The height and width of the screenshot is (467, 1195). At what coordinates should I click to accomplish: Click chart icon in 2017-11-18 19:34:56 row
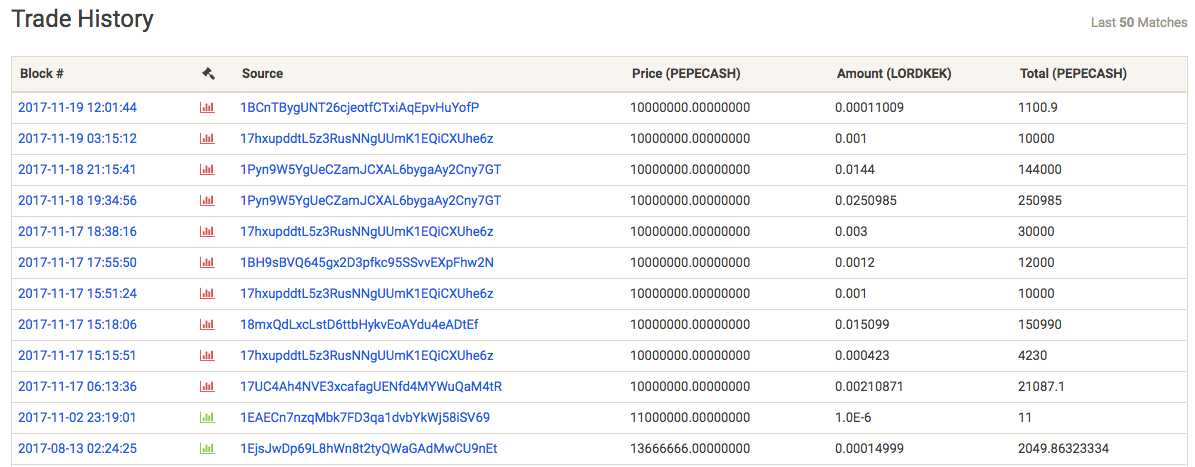(x=207, y=200)
